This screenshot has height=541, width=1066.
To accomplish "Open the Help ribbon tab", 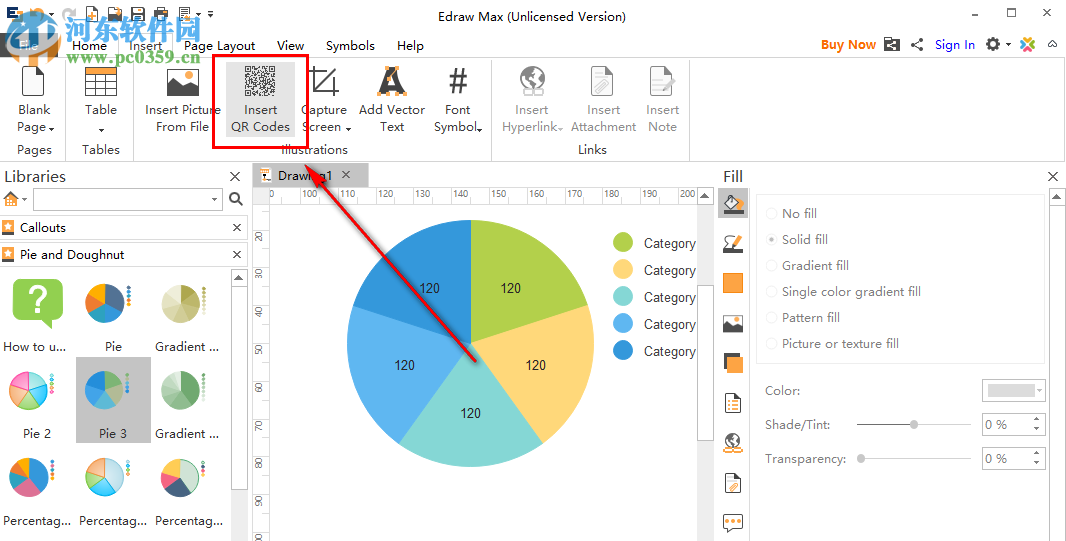I will [x=410, y=46].
